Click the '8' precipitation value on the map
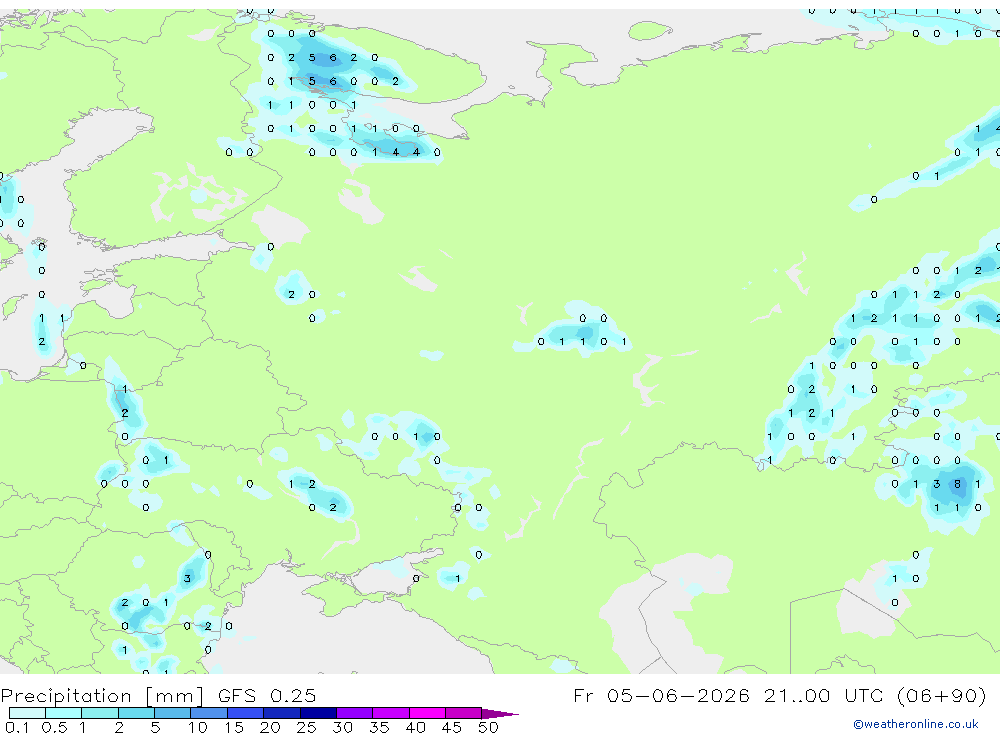 [x=957, y=484]
